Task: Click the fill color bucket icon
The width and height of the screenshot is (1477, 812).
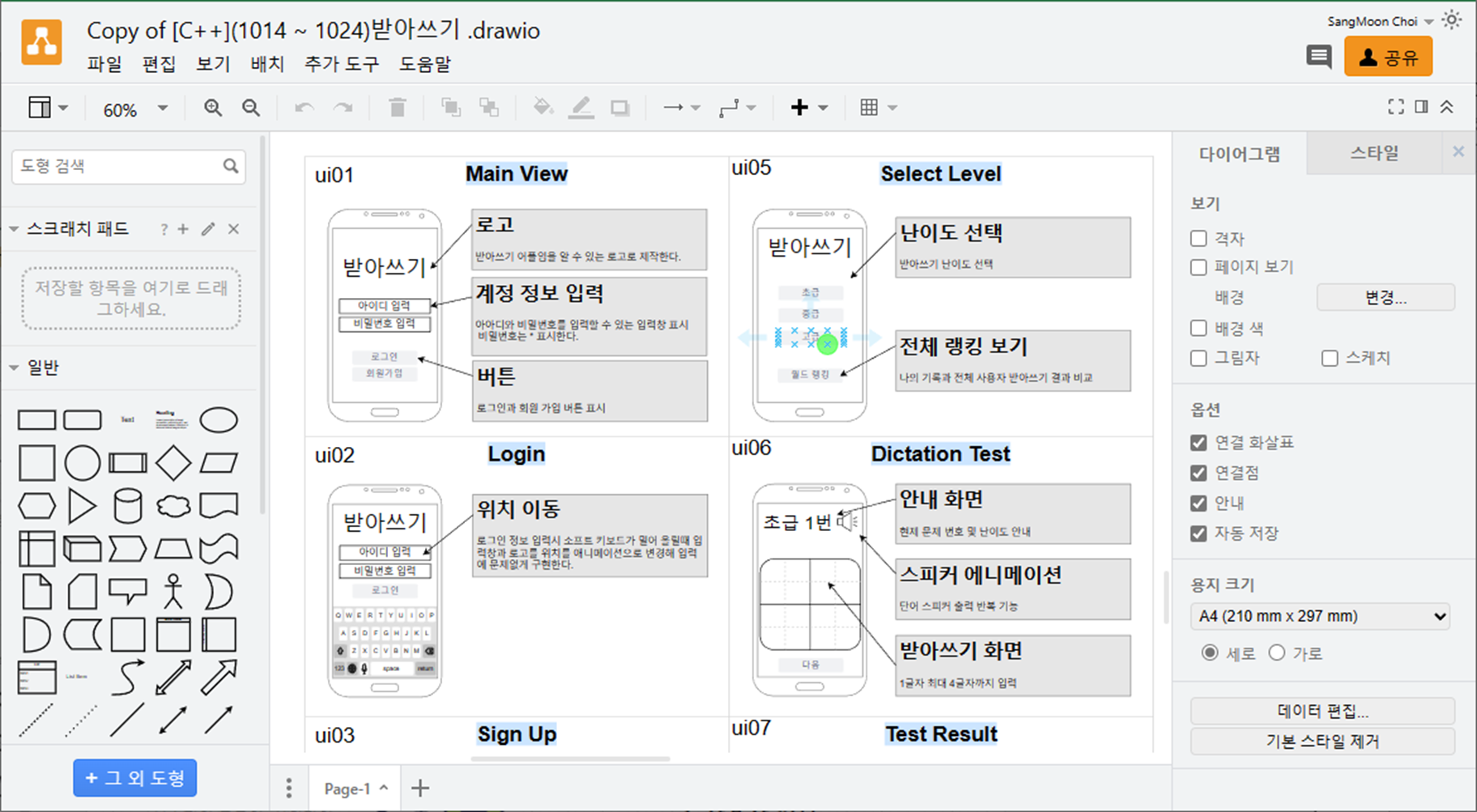Action: pos(543,108)
